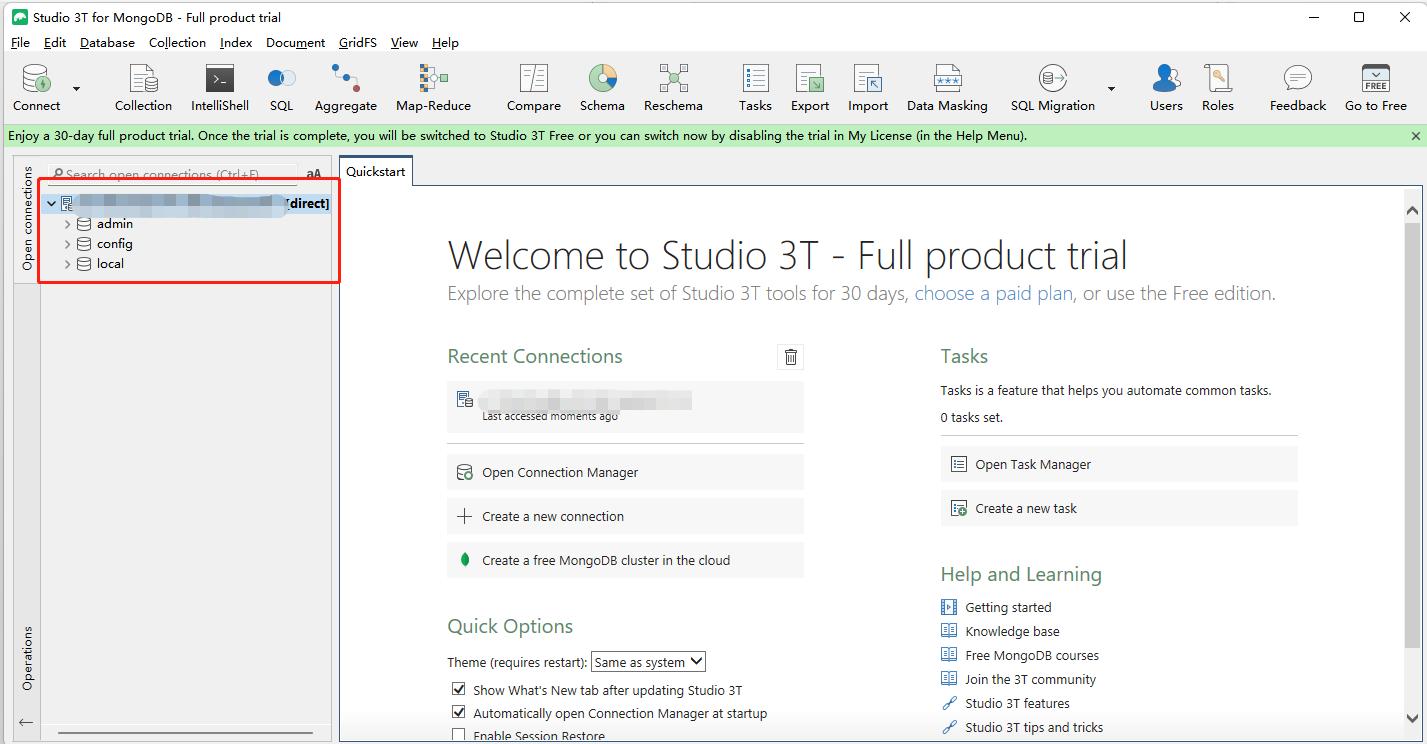The image size is (1427, 744).
Task: Expand the SQL Migration dropdown arrow
Action: point(1111,88)
